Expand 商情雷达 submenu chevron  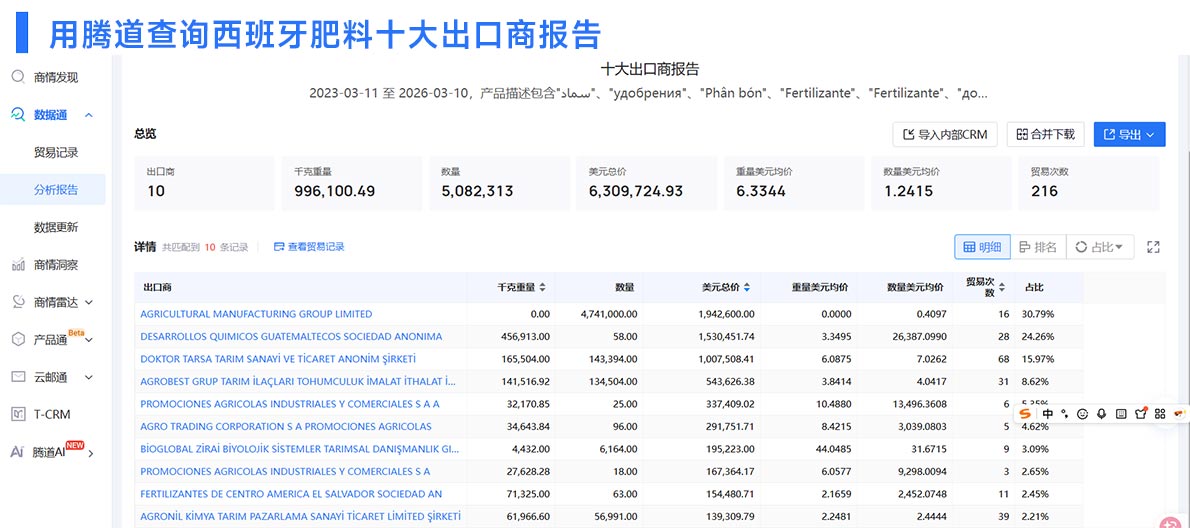[x=89, y=302]
